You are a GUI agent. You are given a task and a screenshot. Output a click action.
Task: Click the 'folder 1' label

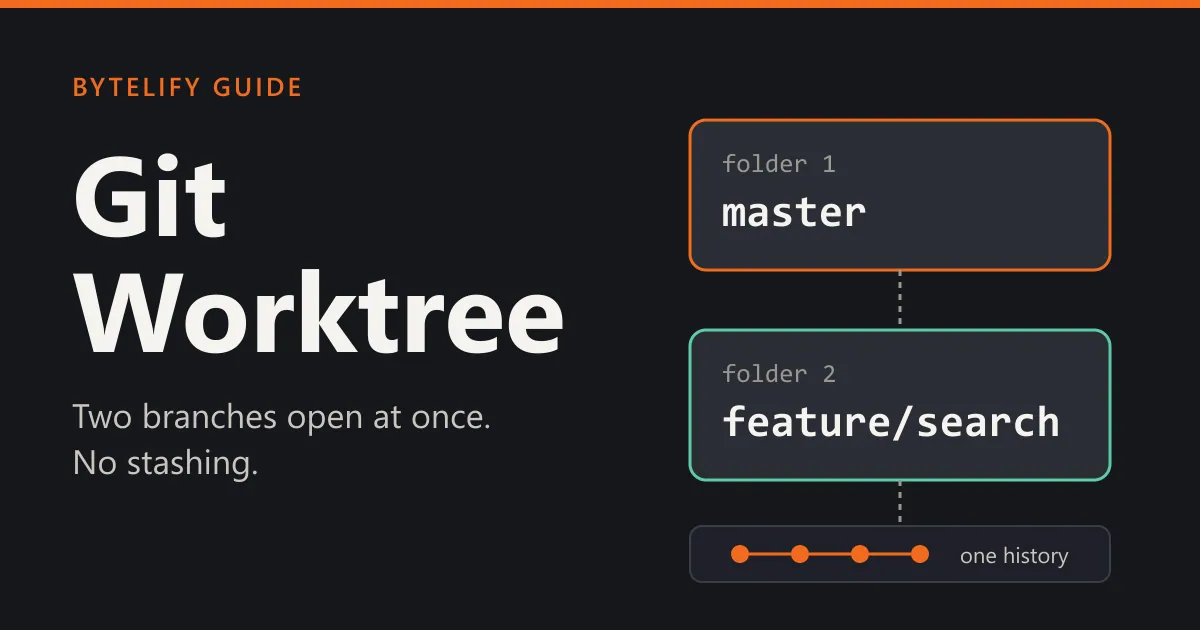pos(778,163)
